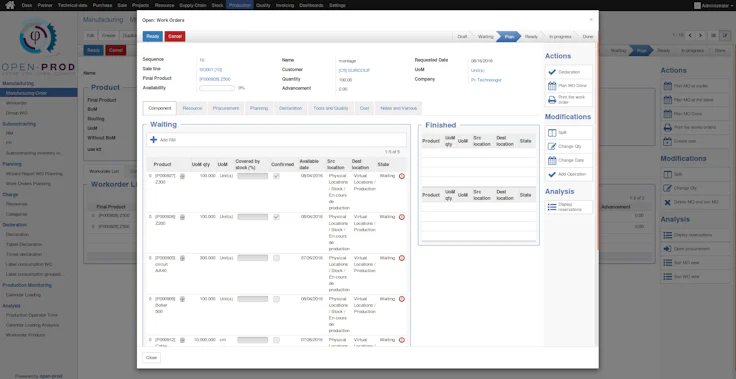Click the Declaration checkmark action in dialog
The image size is (736, 379).
pos(552,72)
